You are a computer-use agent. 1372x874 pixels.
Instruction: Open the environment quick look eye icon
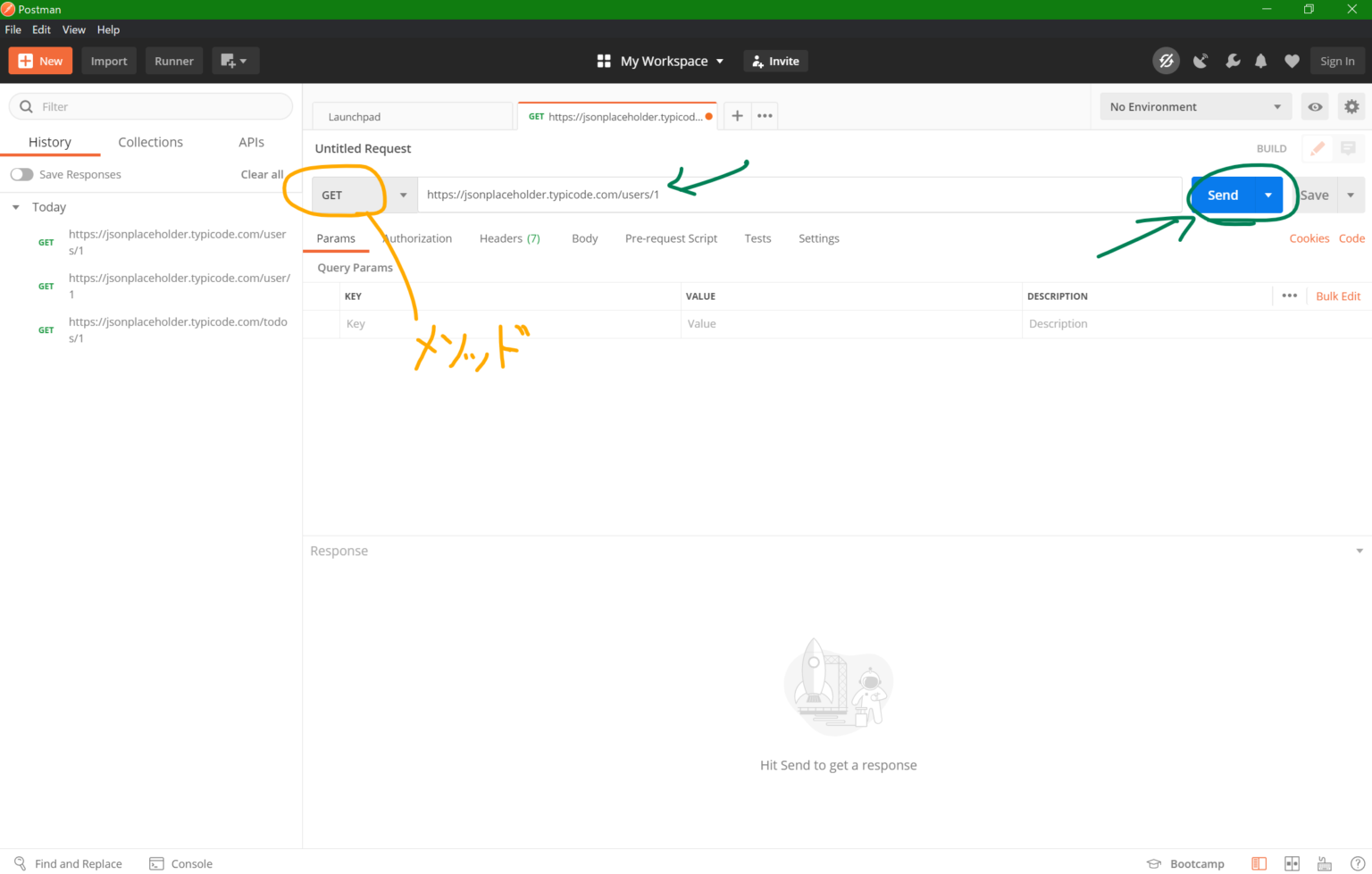point(1315,106)
